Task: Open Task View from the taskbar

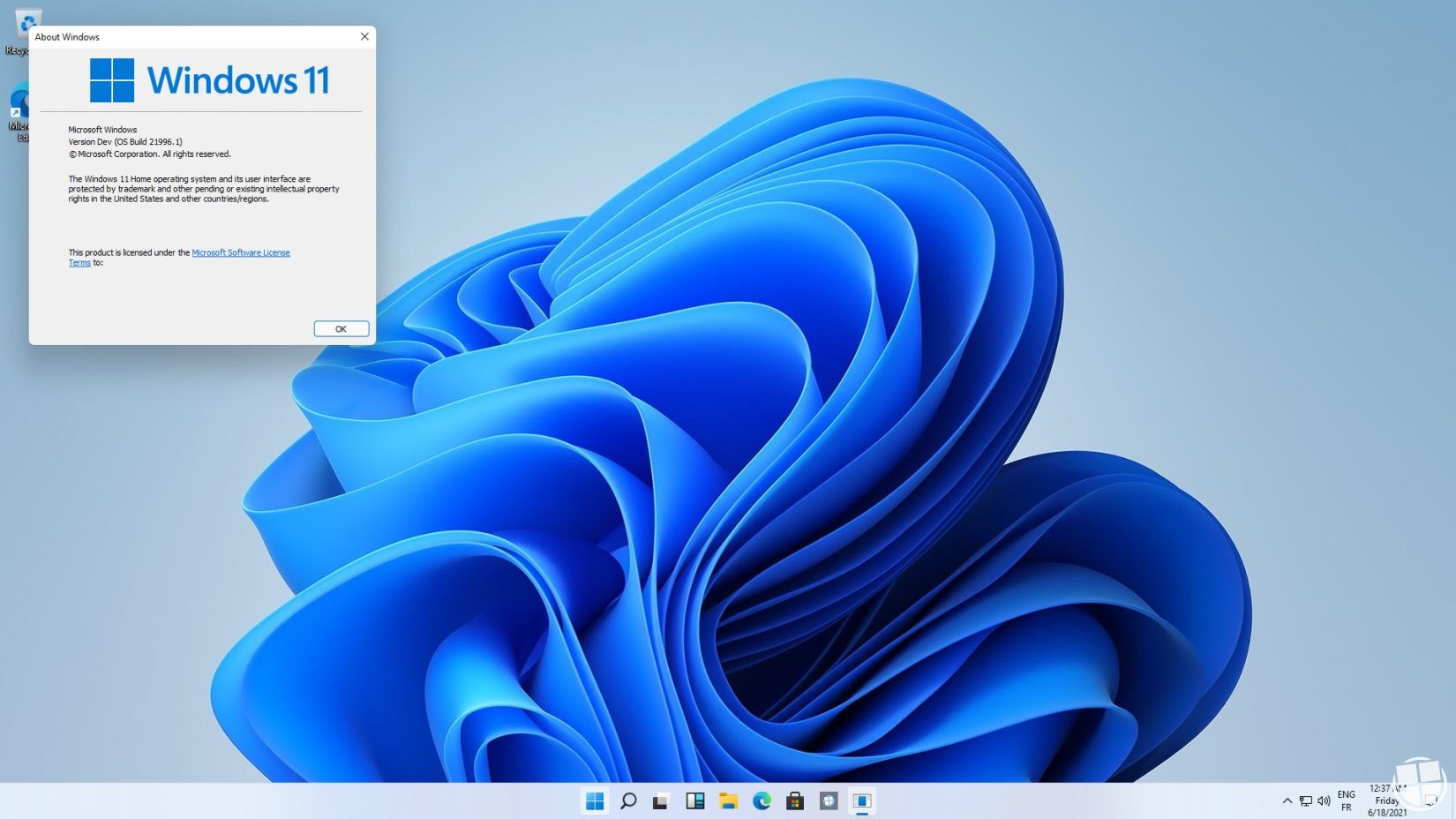Action: click(660, 801)
